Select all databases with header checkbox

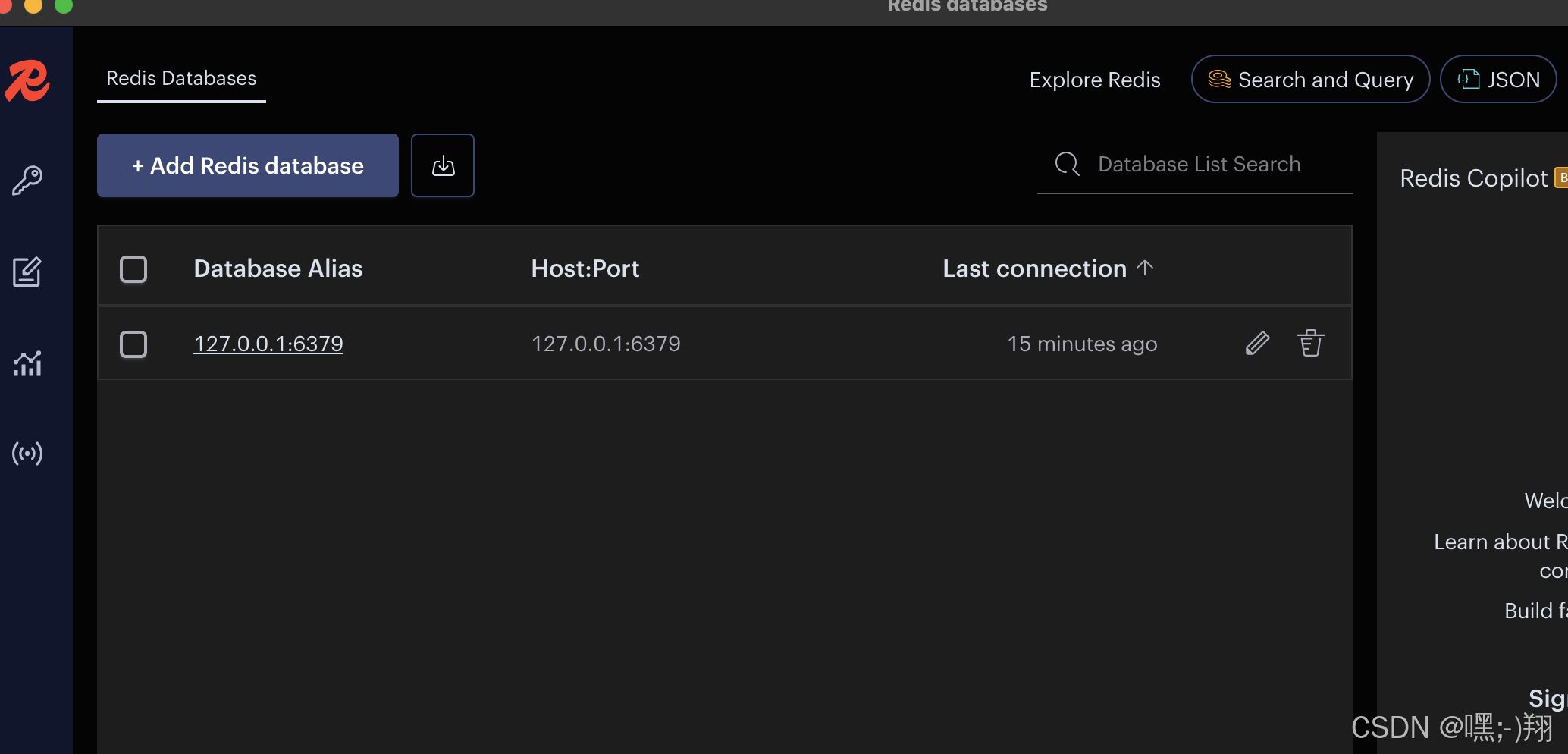coord(133,269)
